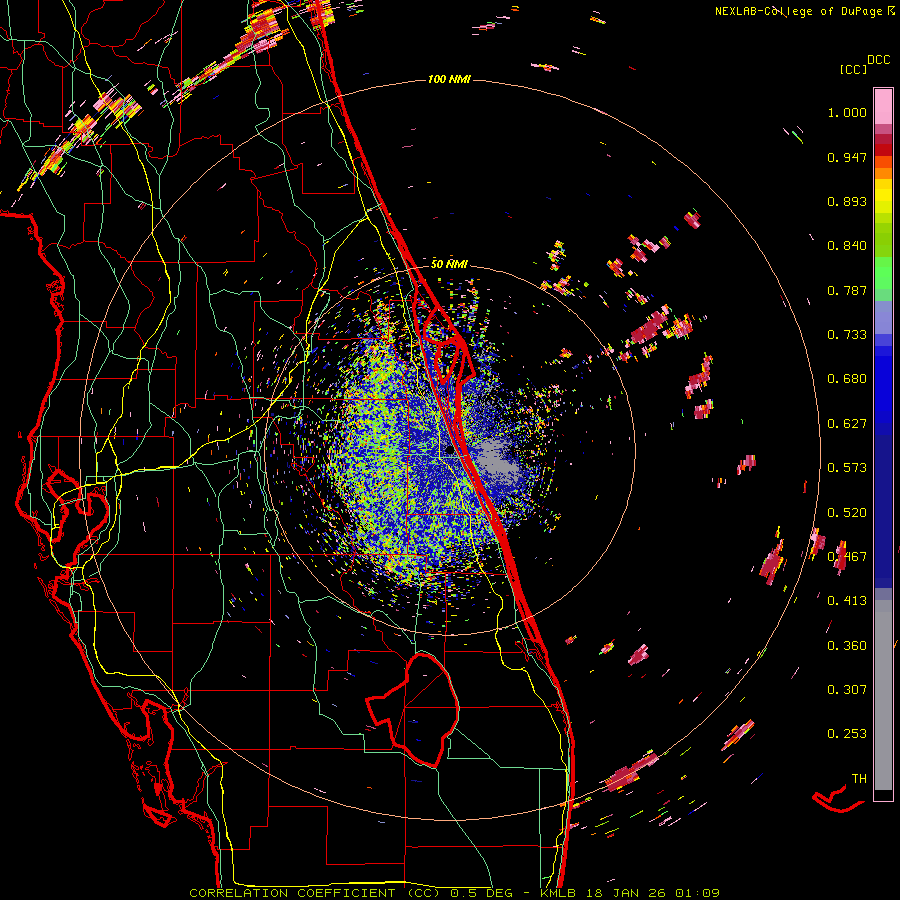This screenshot has height=900, width=900.
Task: Select the 0.733 legend value
Action: (847, 335)
